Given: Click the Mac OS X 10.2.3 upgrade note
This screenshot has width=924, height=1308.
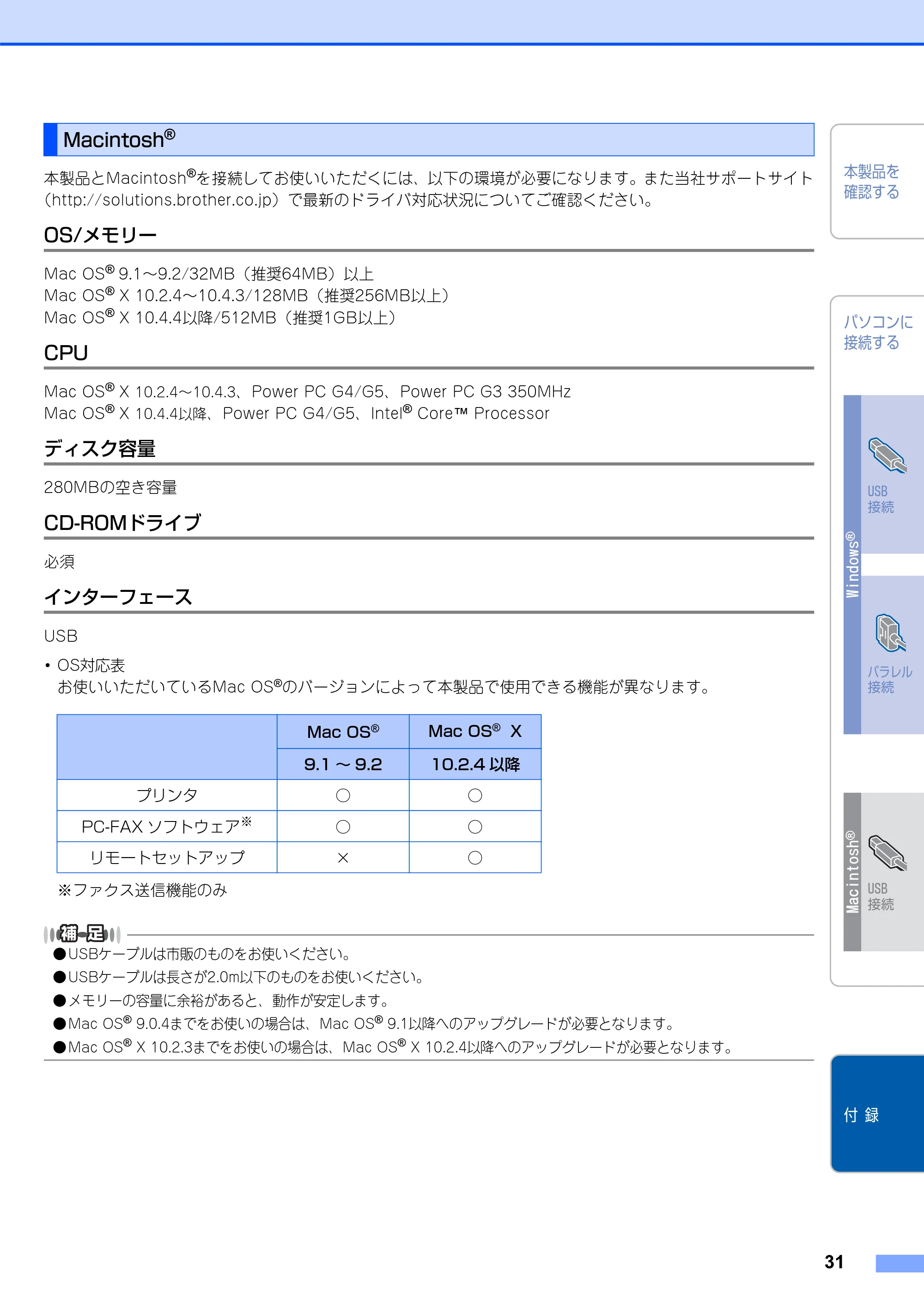Looking at the screenshot, I should click(x=394, y=1046).
